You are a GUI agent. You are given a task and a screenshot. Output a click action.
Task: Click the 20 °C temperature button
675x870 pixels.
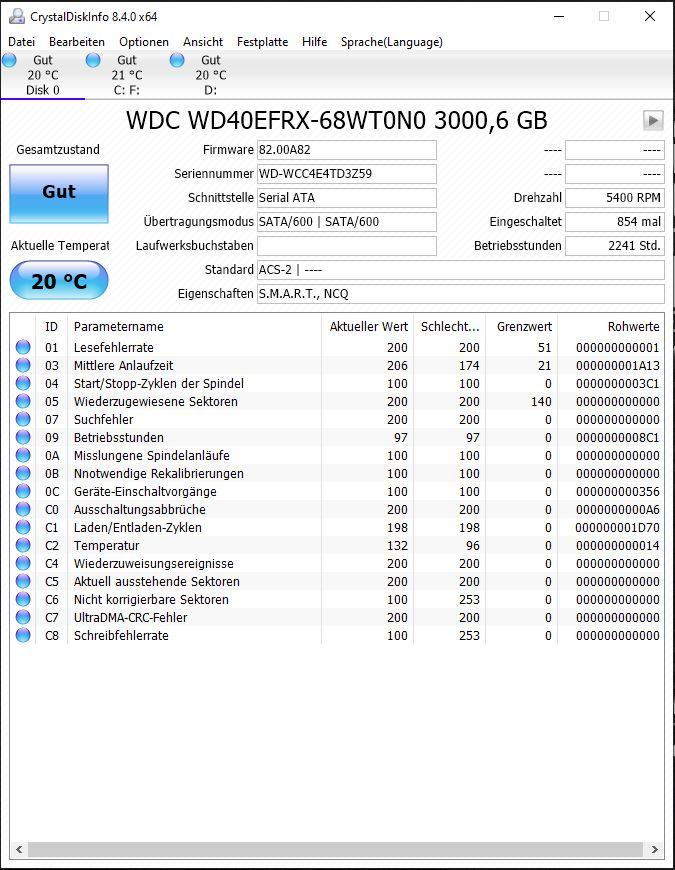click(59, 281)
